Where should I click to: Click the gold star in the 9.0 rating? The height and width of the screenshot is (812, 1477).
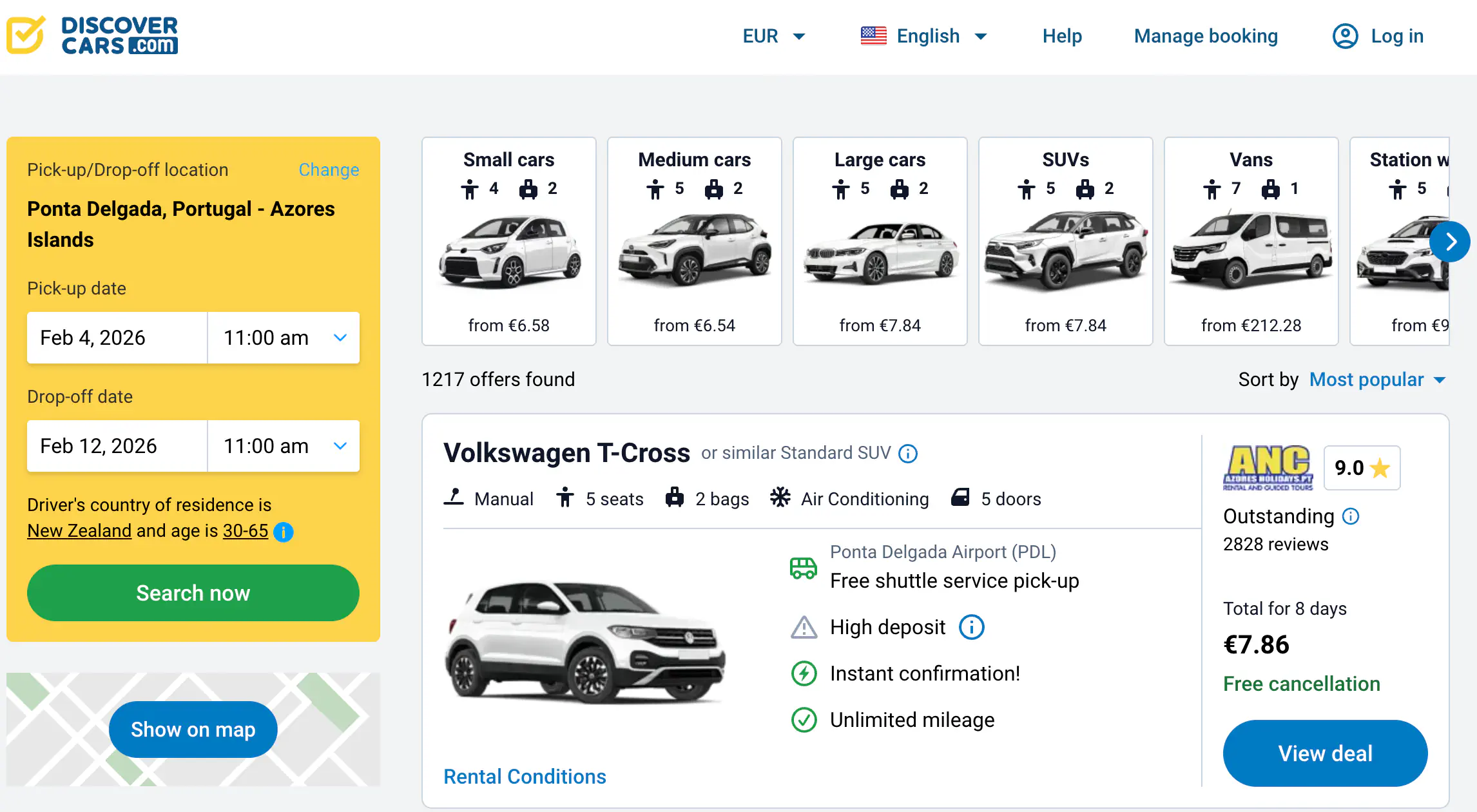[x=1380, y=468]
